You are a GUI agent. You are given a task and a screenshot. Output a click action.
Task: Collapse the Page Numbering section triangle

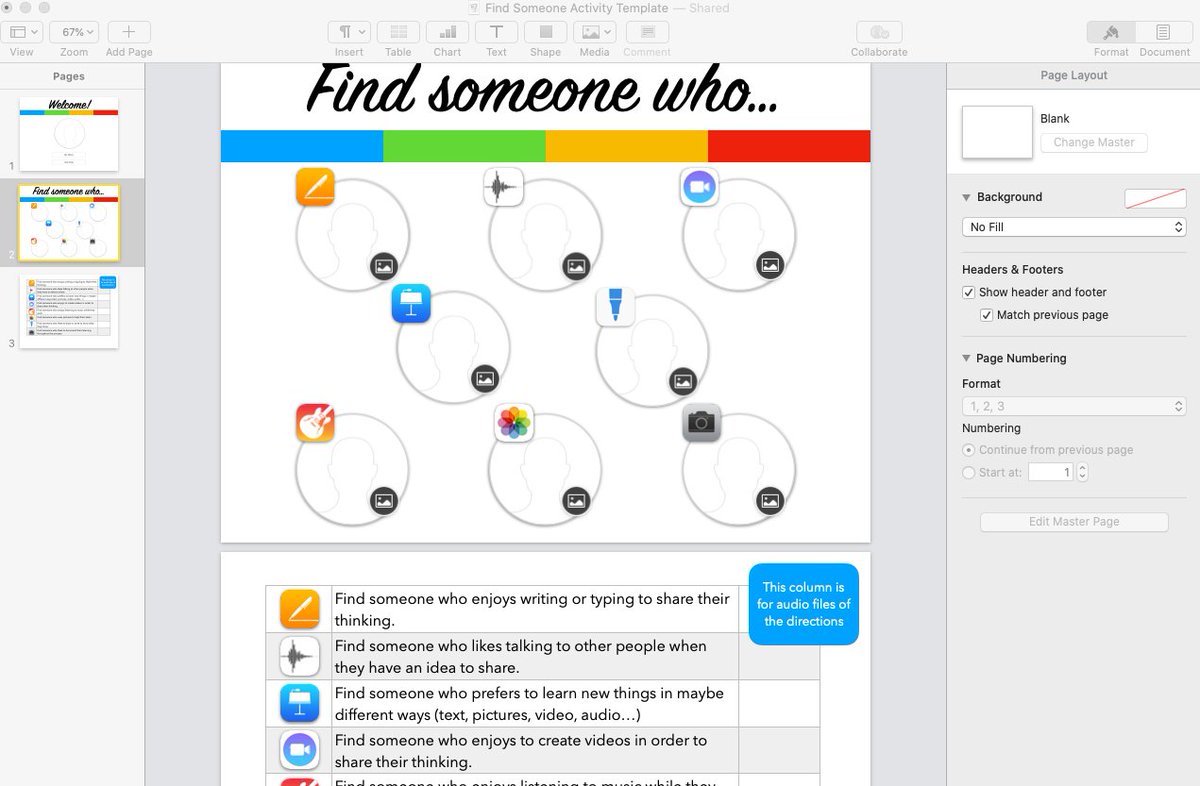967,358
